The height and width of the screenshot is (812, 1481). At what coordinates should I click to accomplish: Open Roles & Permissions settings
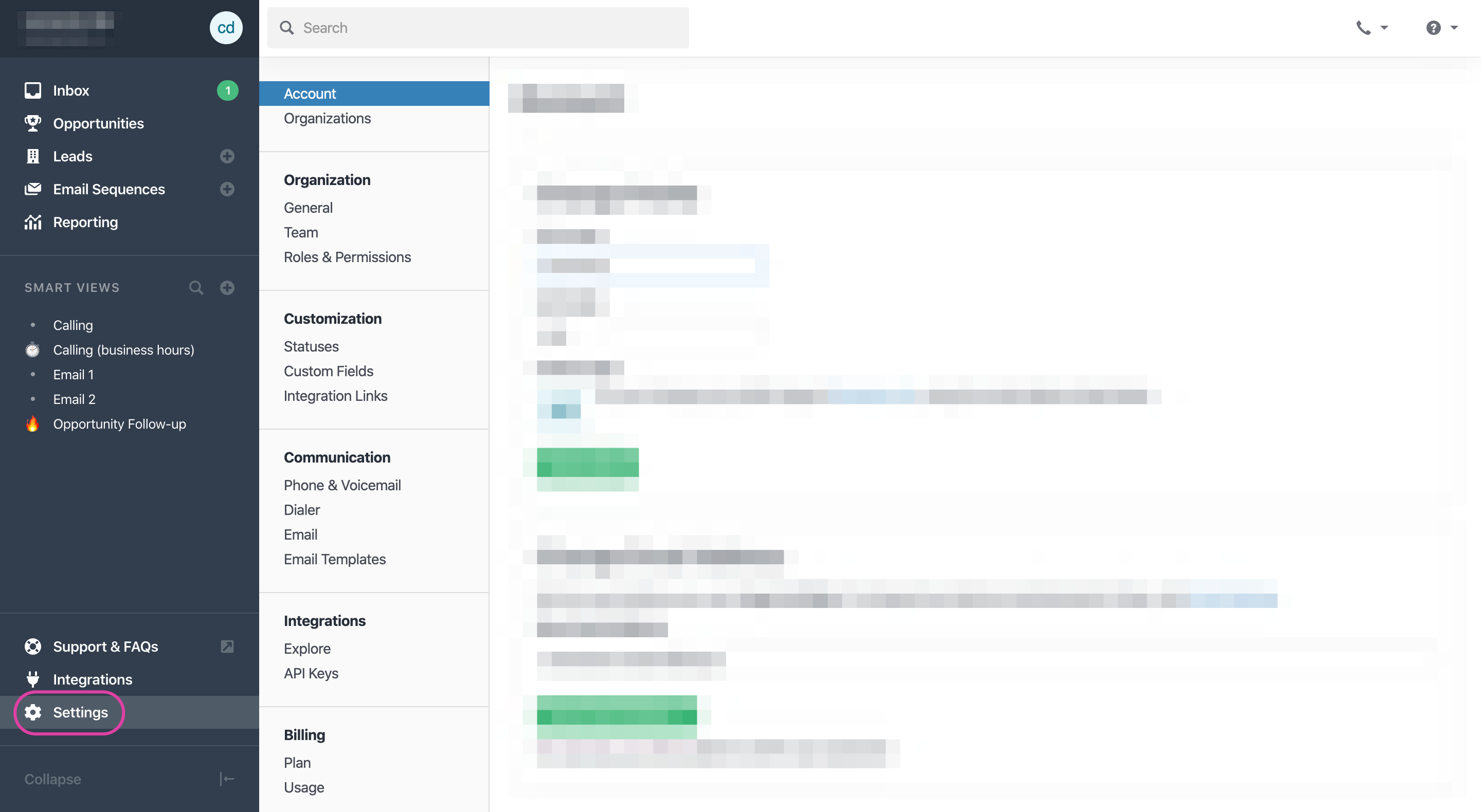click(x=347, y=257)
